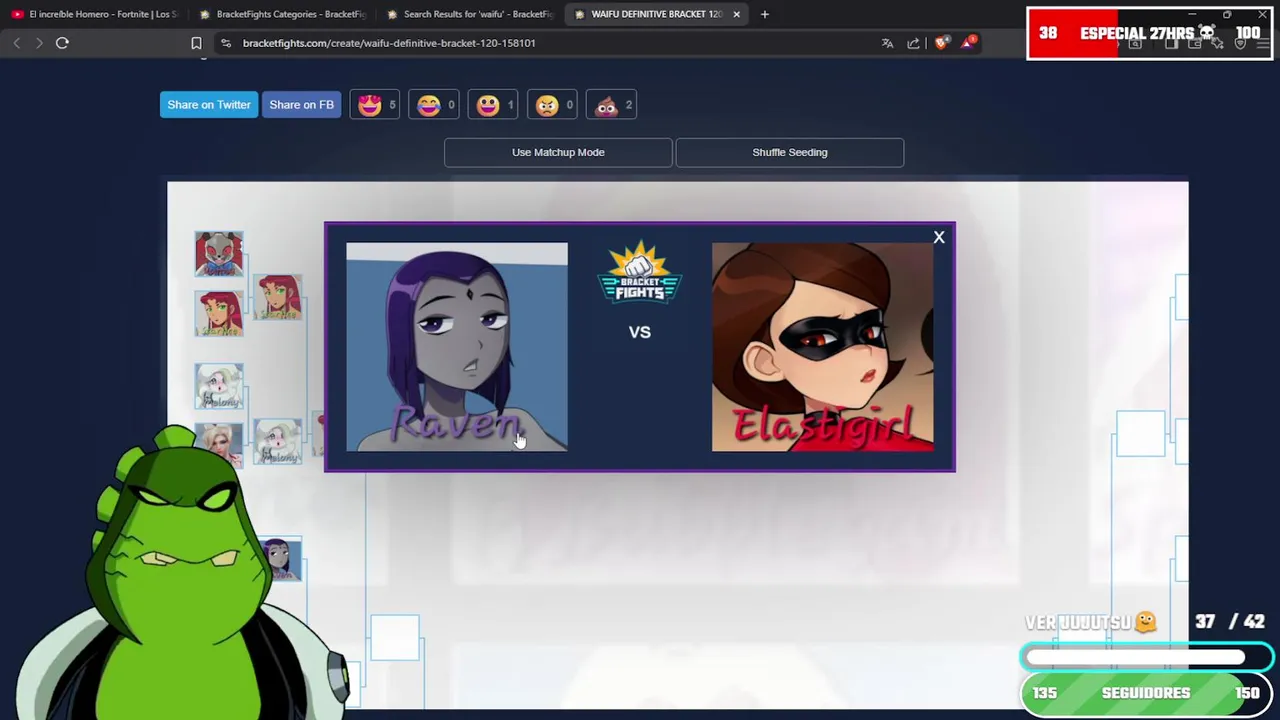This screenshot has height=720, width=1280.
Task: Click the address bar URL
Action: [389, 43]
